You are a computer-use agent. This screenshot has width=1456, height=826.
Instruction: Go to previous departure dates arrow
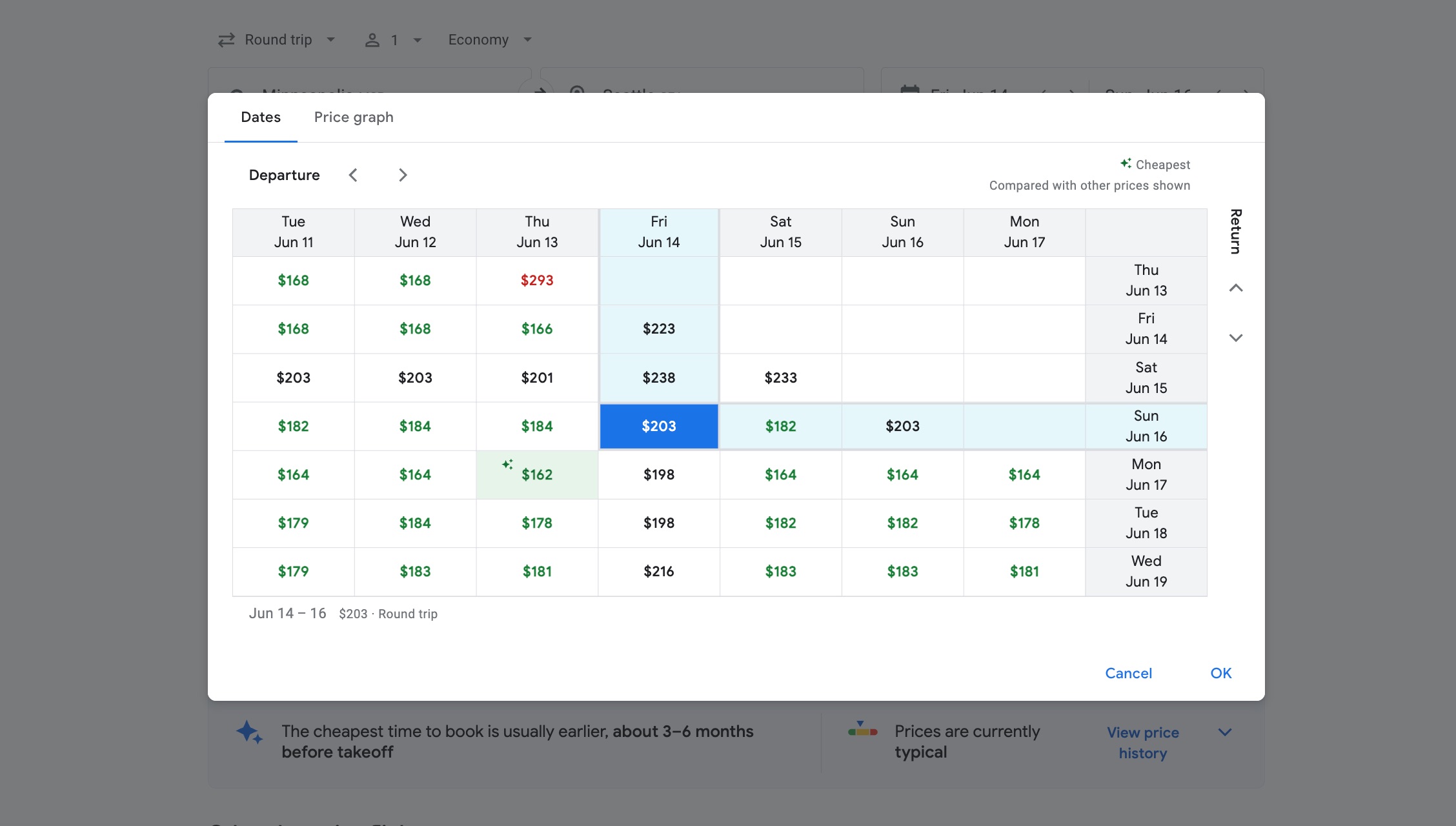353,175
